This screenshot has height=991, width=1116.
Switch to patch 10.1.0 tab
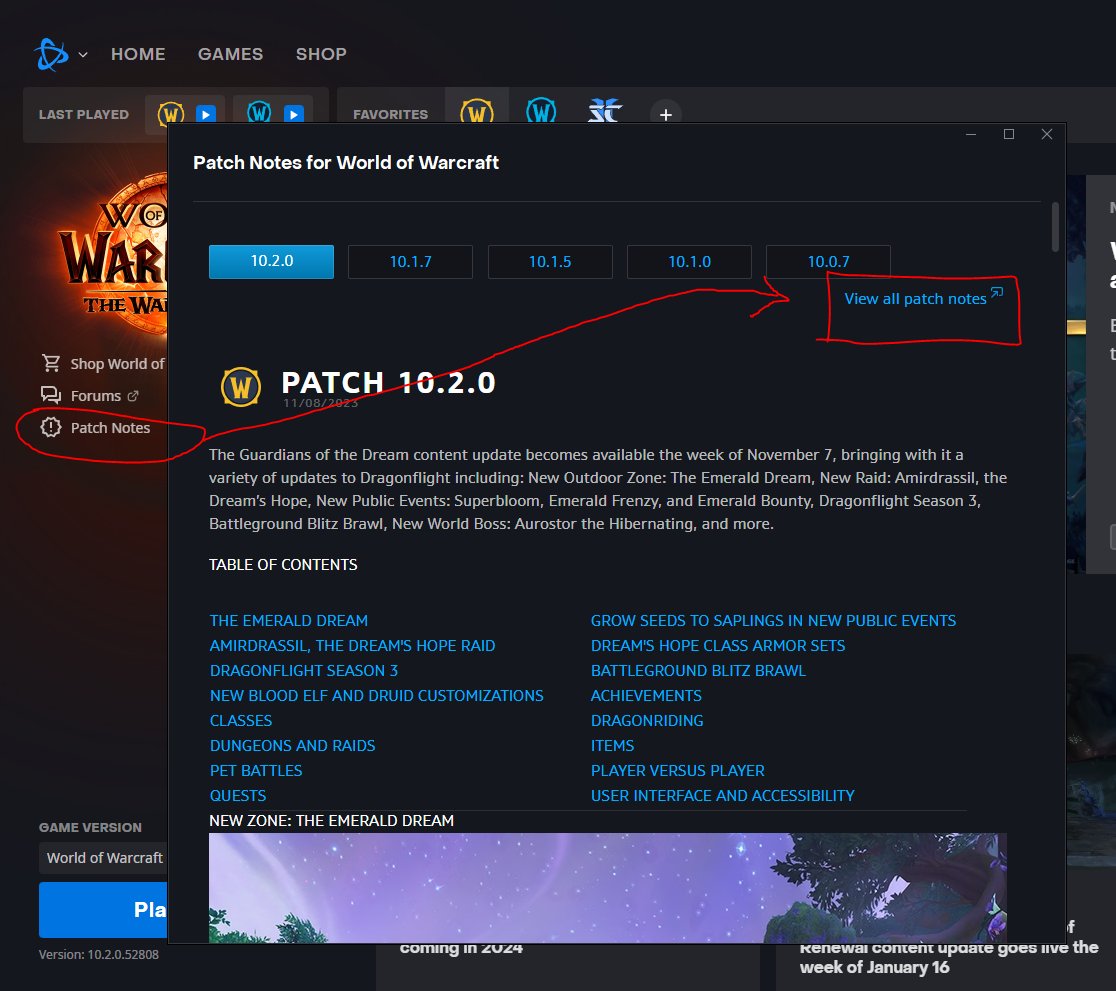point(689,261)
